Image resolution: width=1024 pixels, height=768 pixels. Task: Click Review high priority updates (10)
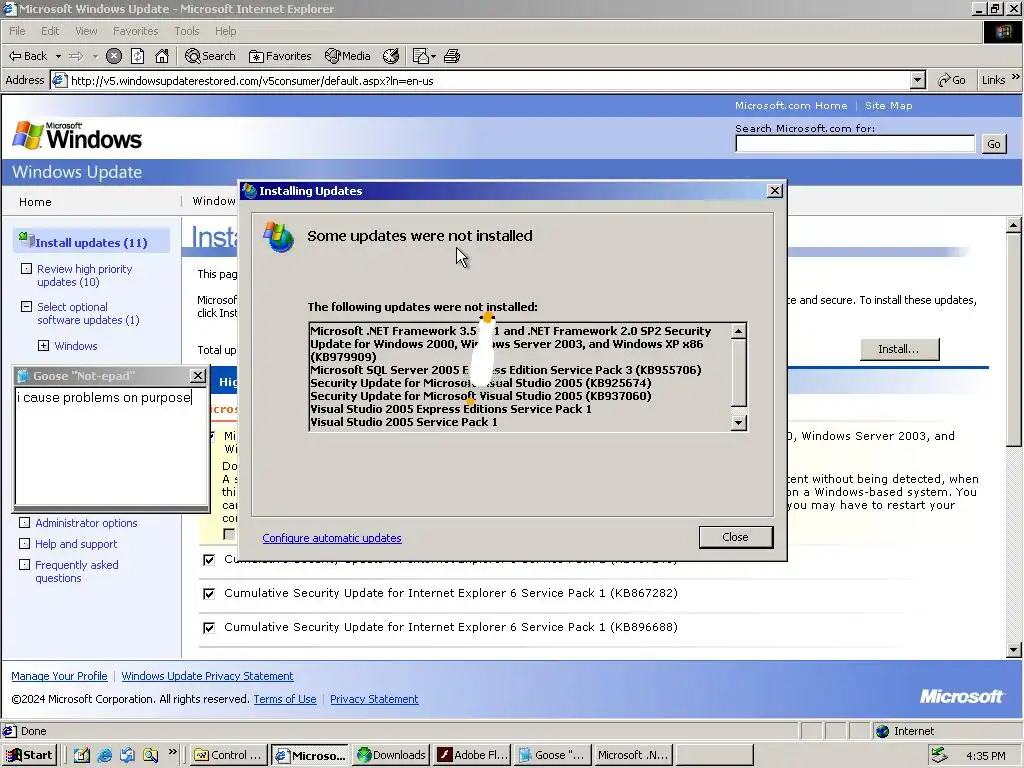click(84, 276)
